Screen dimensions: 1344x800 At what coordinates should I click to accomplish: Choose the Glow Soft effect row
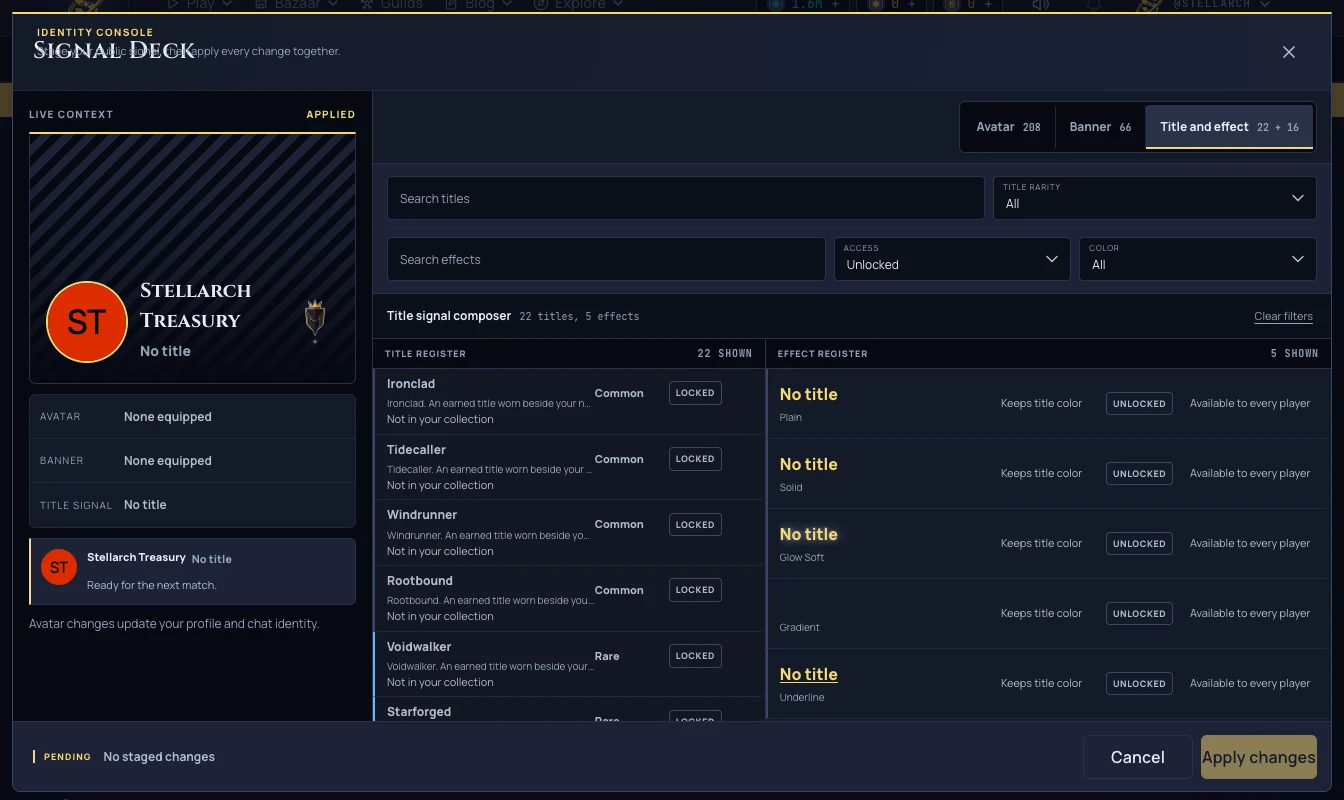(1048, 544)
